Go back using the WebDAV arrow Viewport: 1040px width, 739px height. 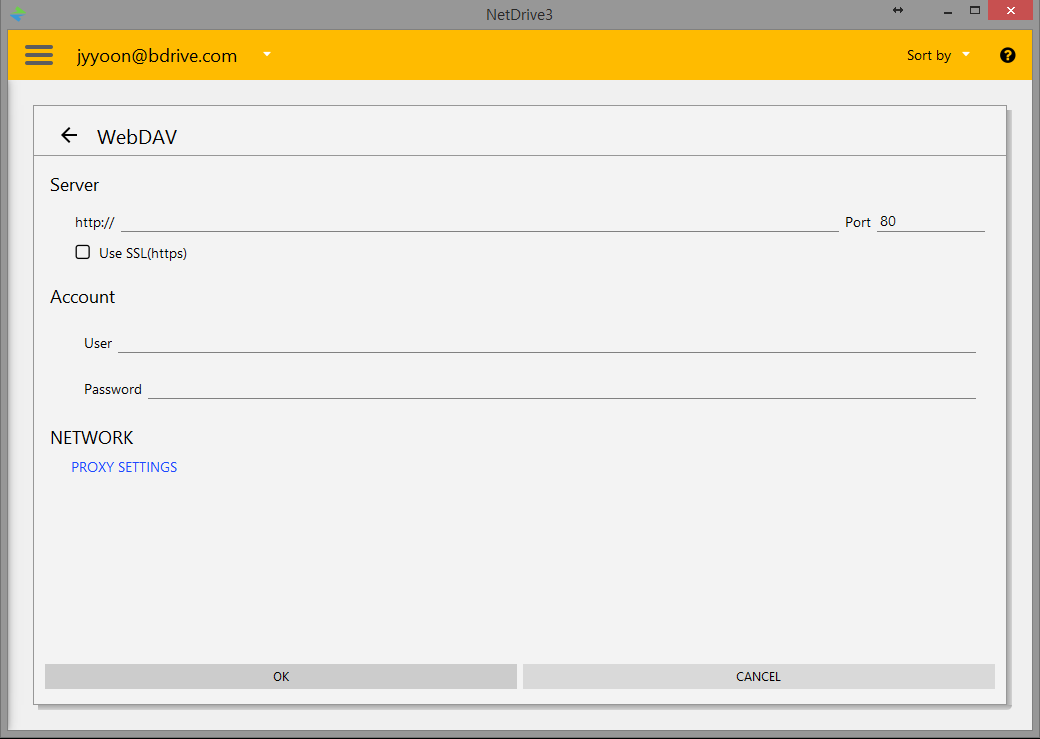click(69, 135)
